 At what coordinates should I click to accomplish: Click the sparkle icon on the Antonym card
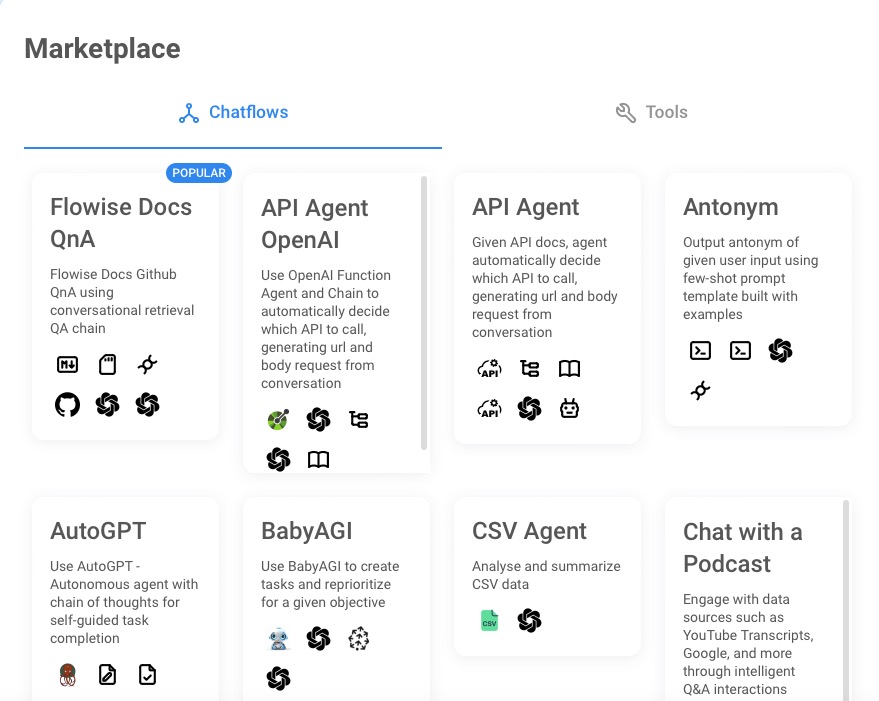click(x=700, y=391)
